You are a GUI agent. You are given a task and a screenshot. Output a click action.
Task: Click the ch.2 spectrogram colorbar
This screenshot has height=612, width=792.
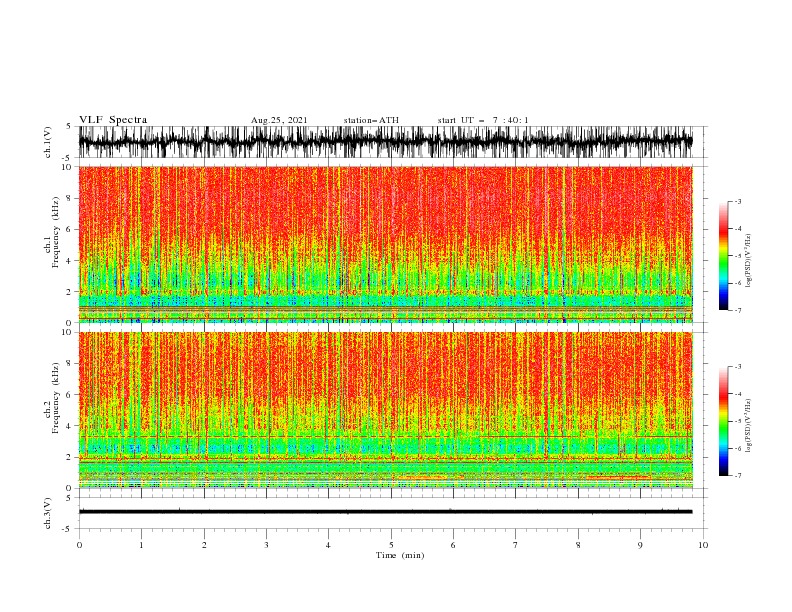724,421
